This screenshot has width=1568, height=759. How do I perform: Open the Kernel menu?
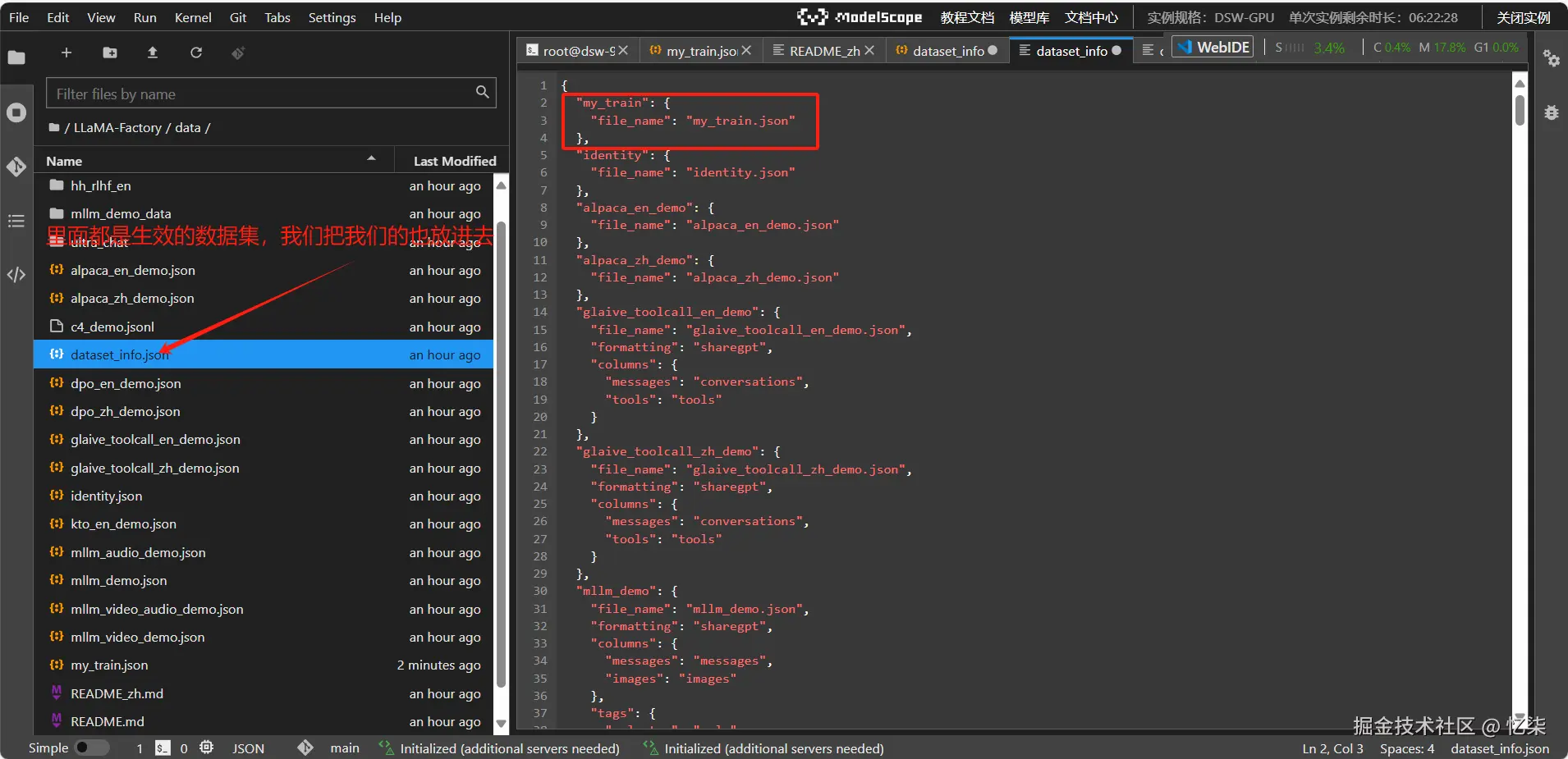(193, 17)
